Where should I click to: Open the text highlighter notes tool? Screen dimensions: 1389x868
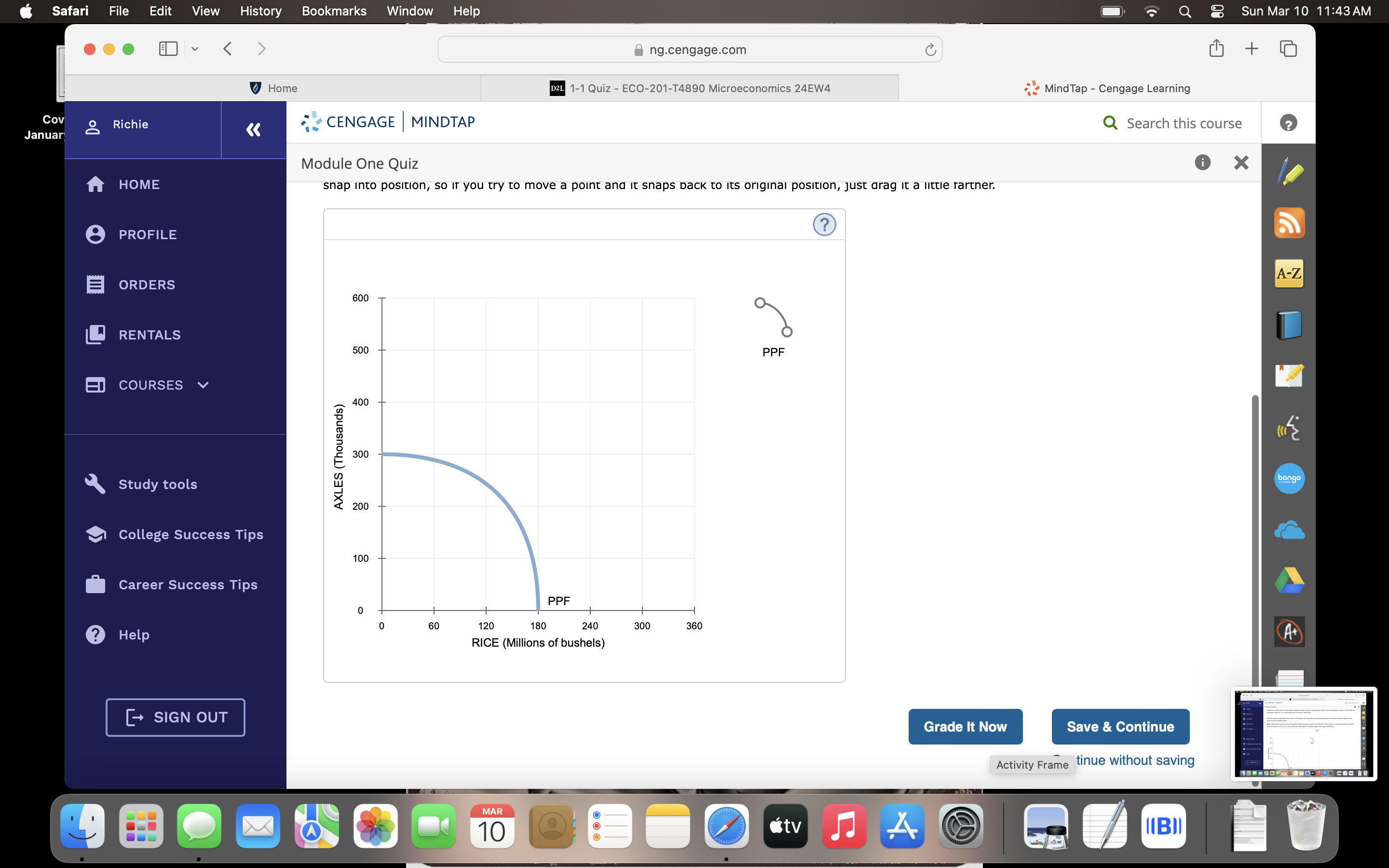coord(1290,171)
